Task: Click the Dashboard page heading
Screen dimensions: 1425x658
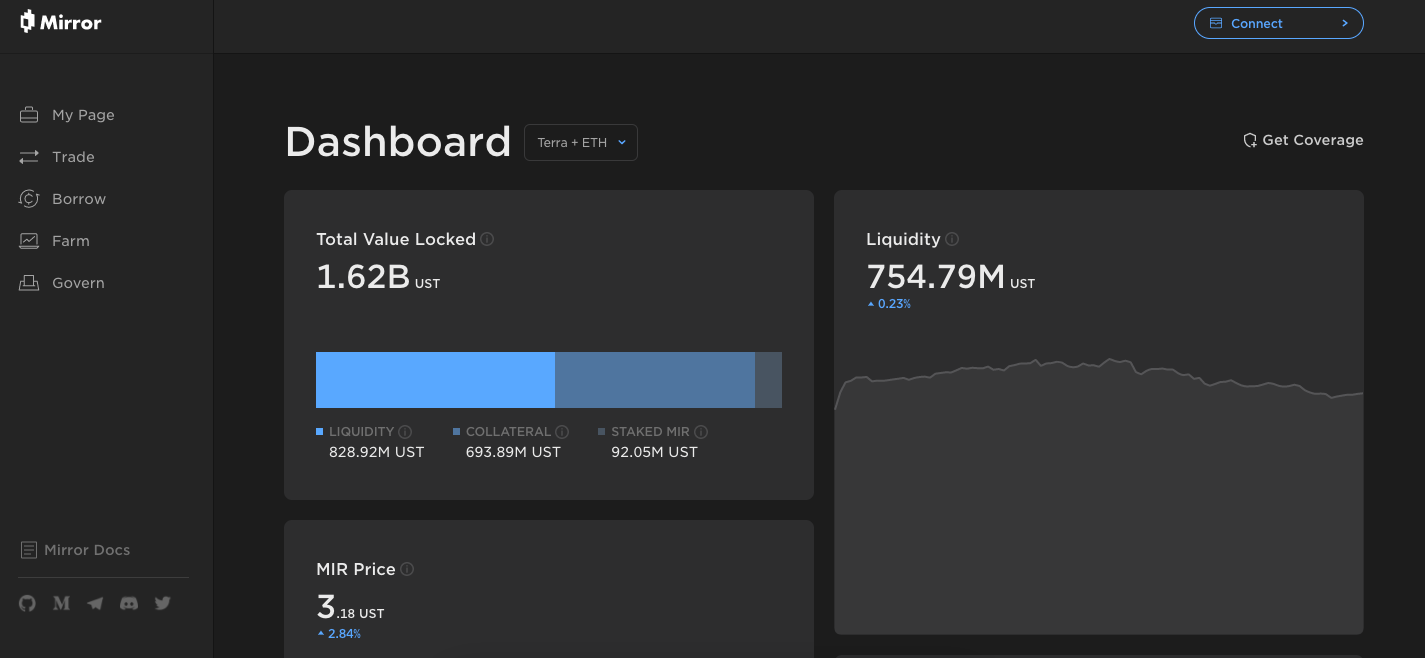Action: [398, 142]
